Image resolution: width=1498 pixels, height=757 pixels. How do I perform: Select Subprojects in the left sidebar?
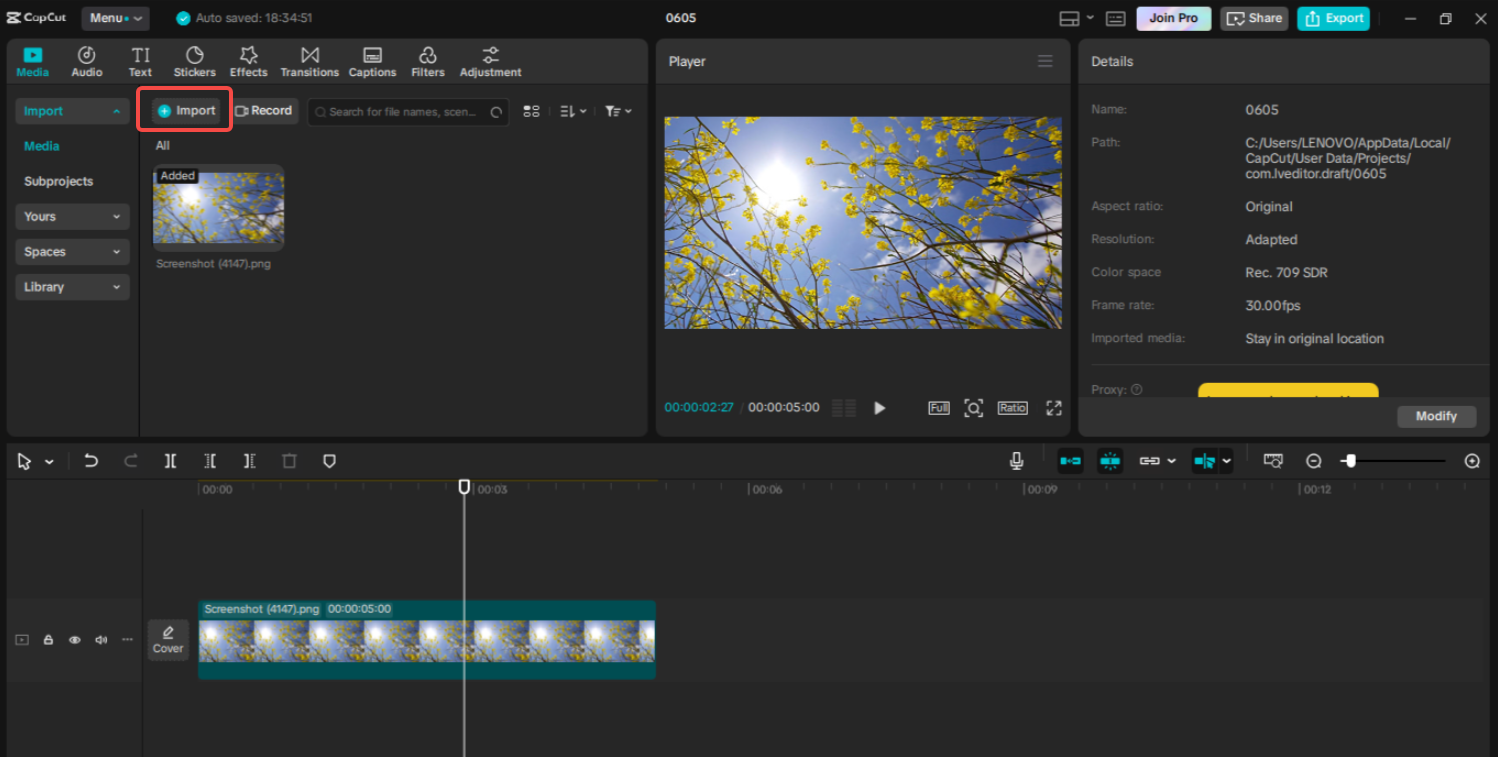[x=59, y=182]
